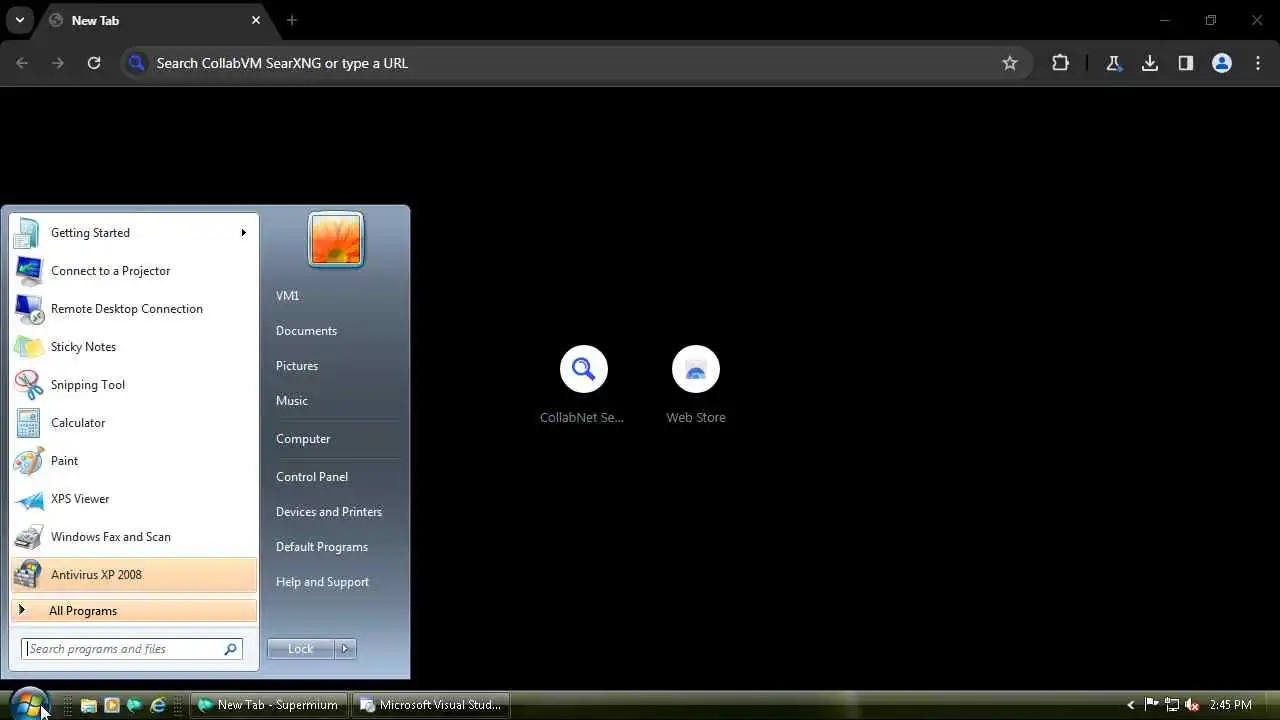The width and height of the screenshot is (1280, 720).
Task: Switch to Microsoft Visual Studio taskbar button
Action: pos(432,705)
